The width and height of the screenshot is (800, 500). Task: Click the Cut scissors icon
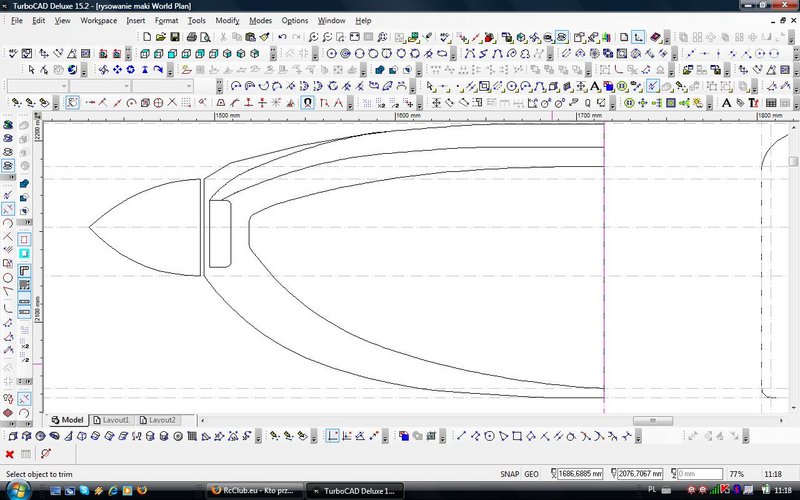pyautogui.click(x=223, y=37)
